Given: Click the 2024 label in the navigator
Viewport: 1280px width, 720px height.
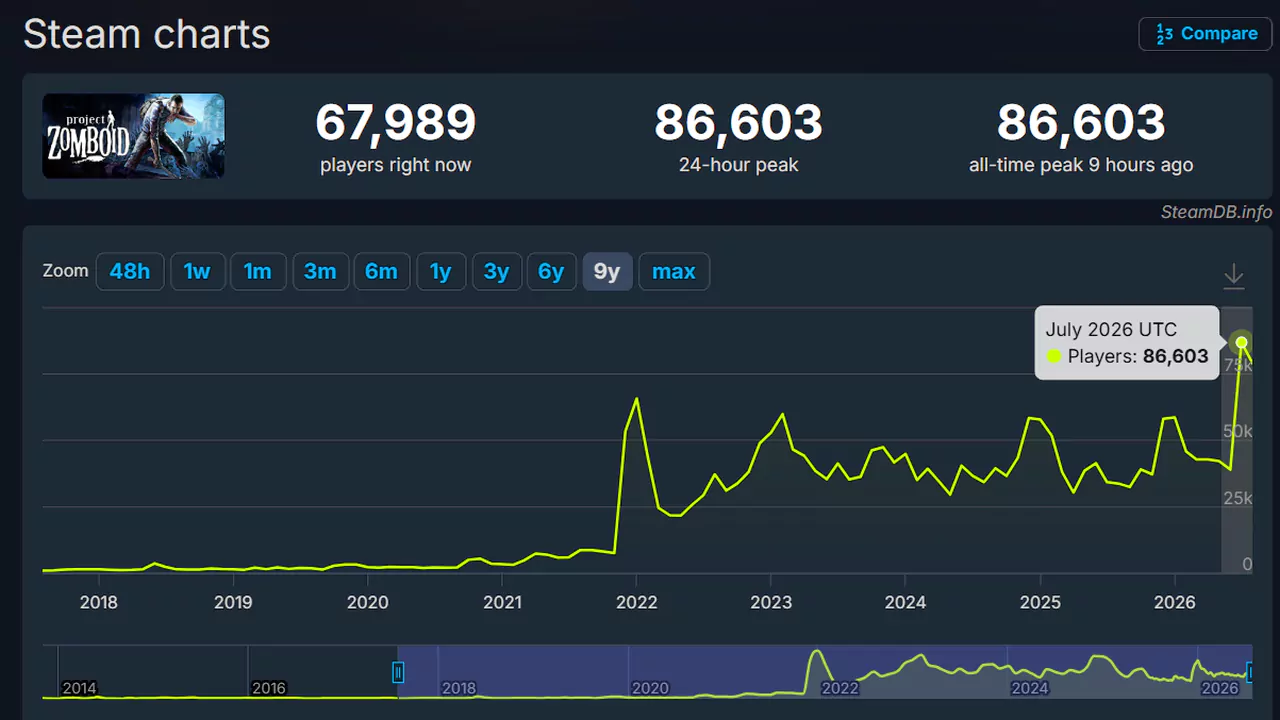Looking at the screenshot, I should coord(1029,688).
